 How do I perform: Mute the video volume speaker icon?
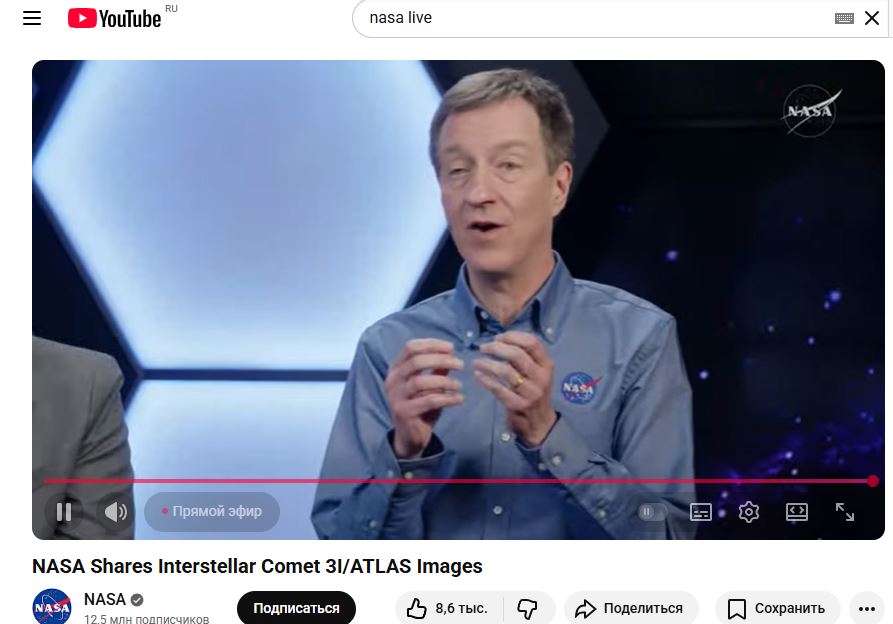coord(116,512)
